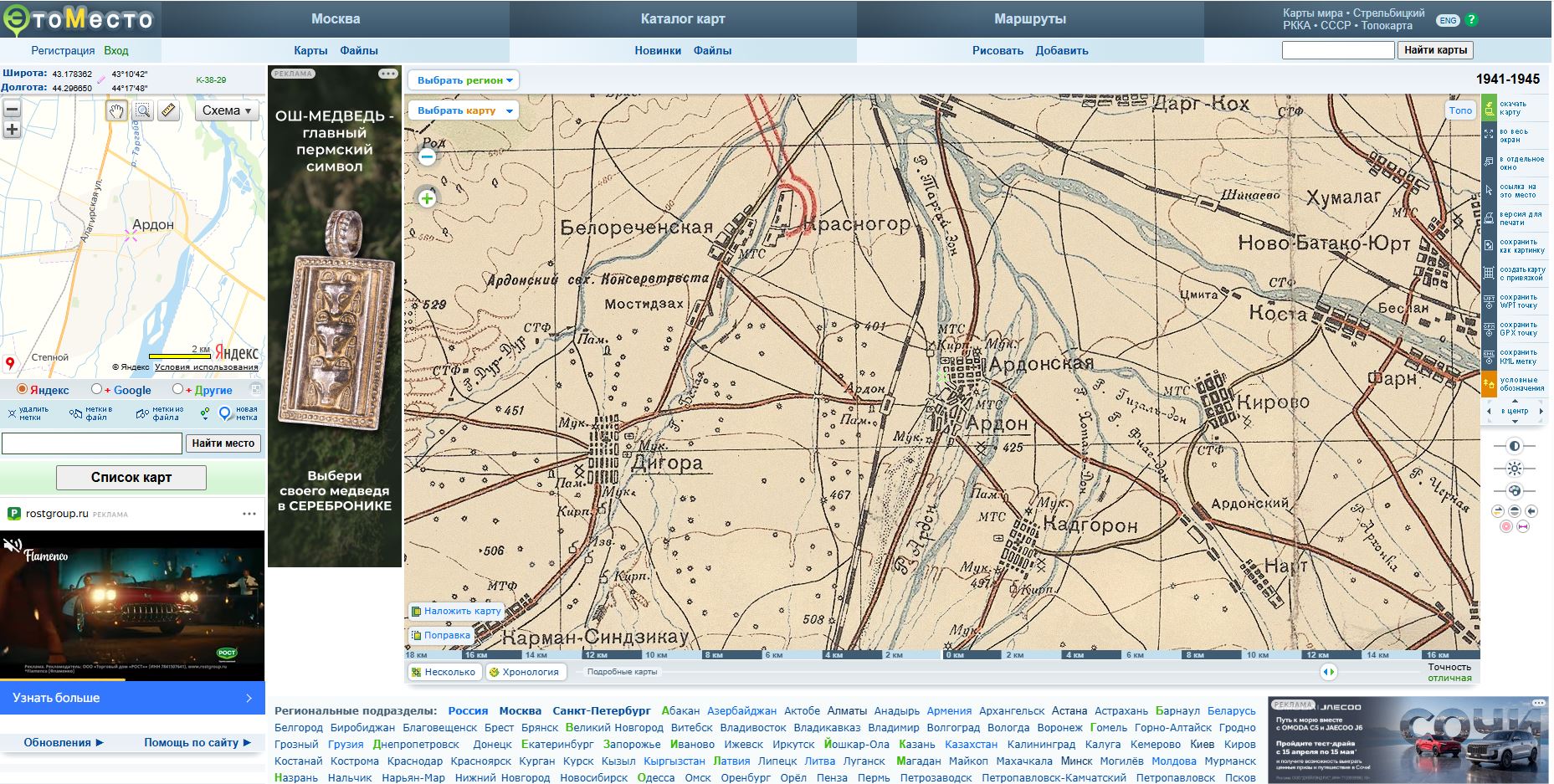
Task: Adjust the contrast slider in right panel
Action: click(x=1514, y=446)
